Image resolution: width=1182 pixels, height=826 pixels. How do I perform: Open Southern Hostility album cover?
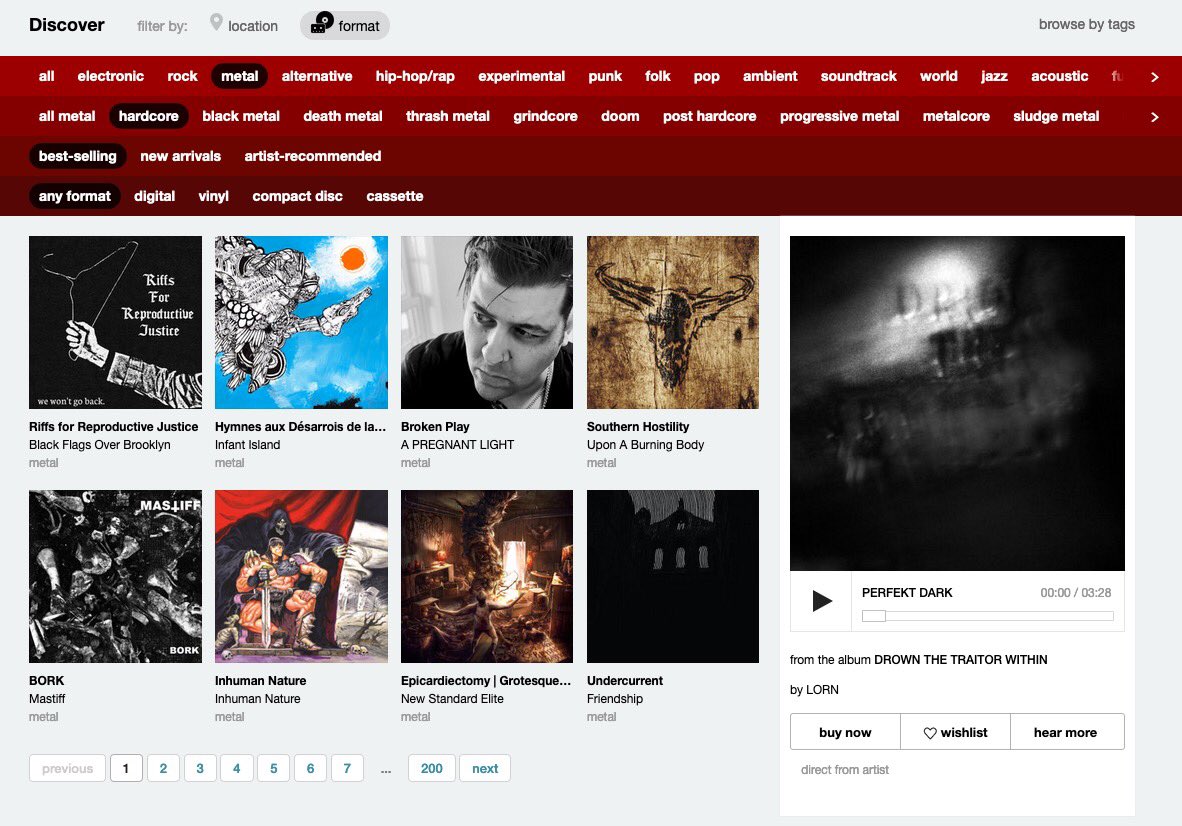(673, 323)
